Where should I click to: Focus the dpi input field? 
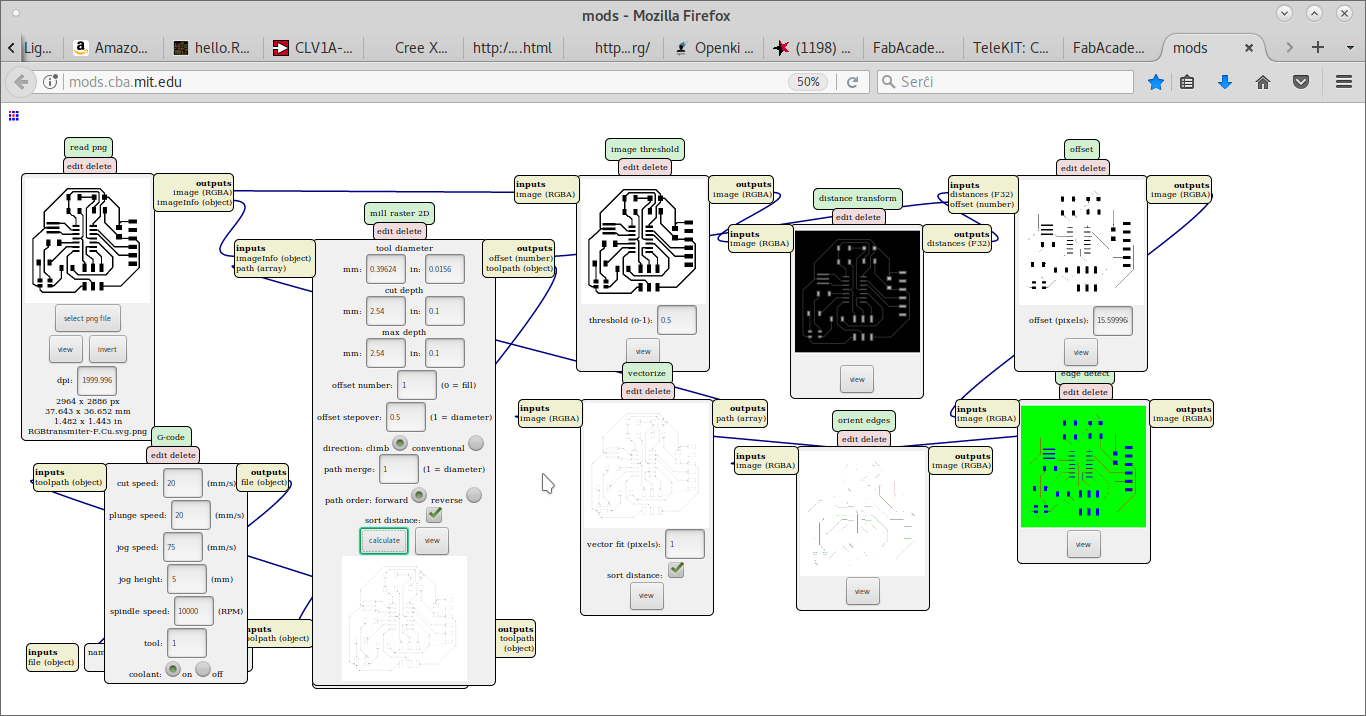[x=96, y=380]
